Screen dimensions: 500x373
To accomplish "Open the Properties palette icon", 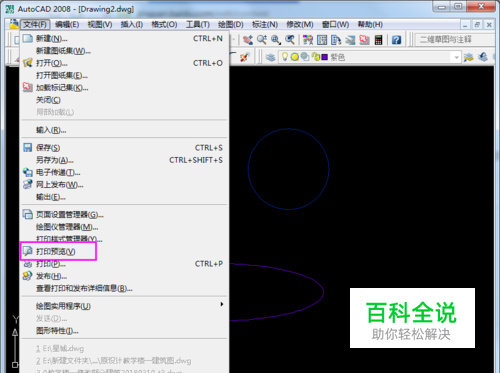I will click(308, 40).
